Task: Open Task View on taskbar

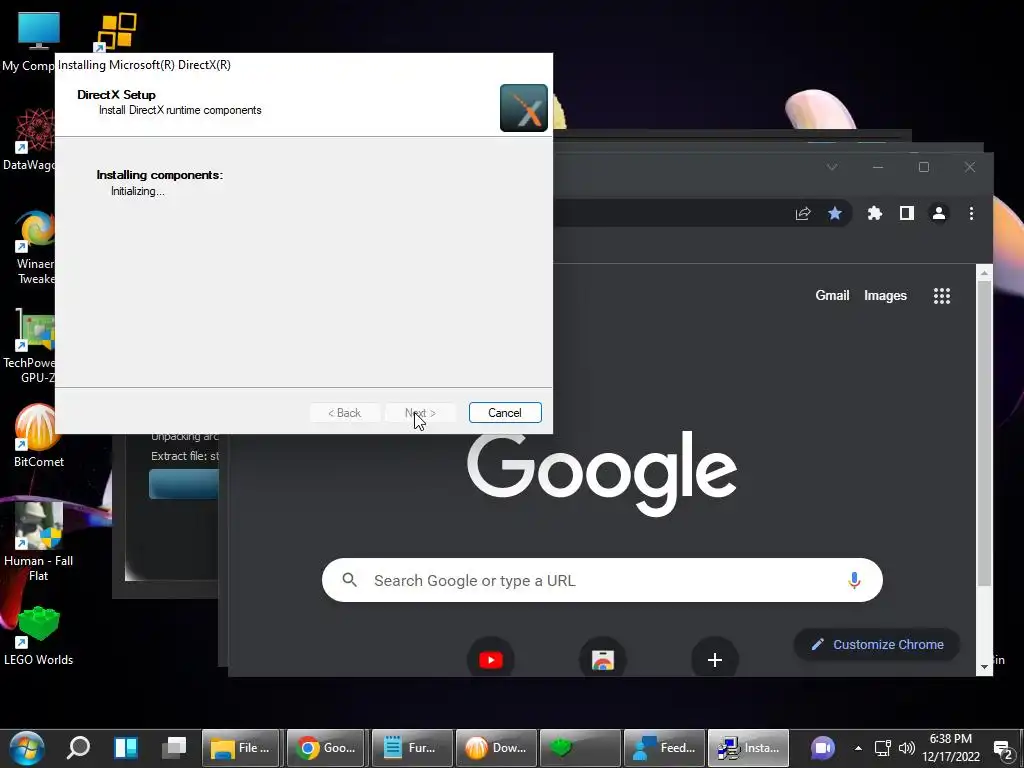Action: point(174,748)
